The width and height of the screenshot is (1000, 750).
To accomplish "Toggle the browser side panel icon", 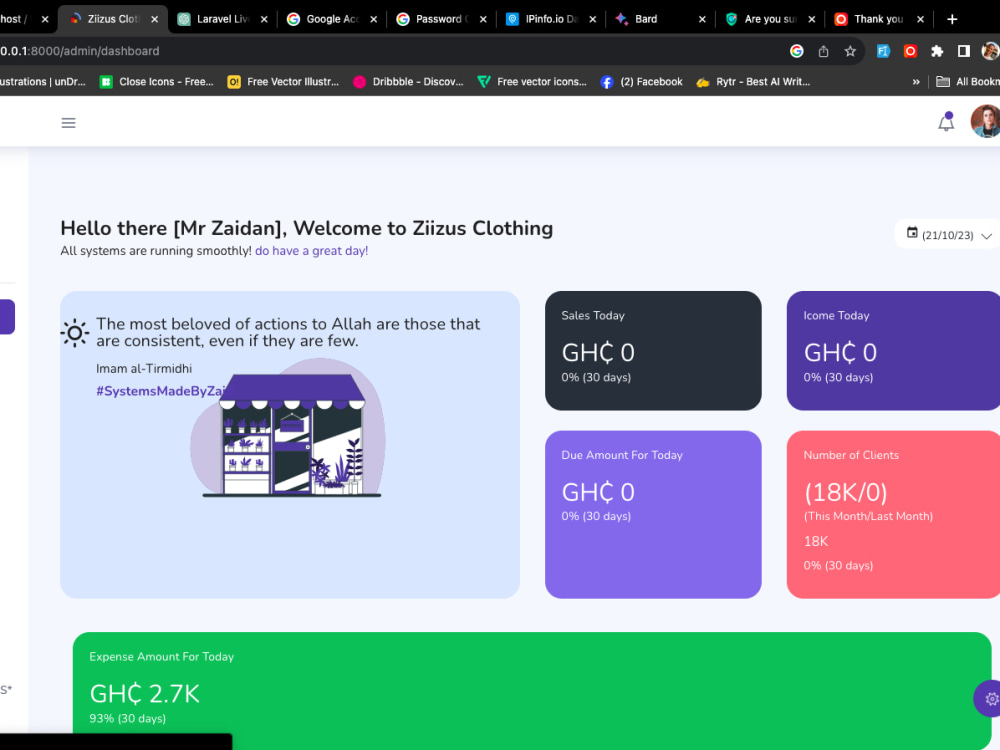I will (964, 51).
